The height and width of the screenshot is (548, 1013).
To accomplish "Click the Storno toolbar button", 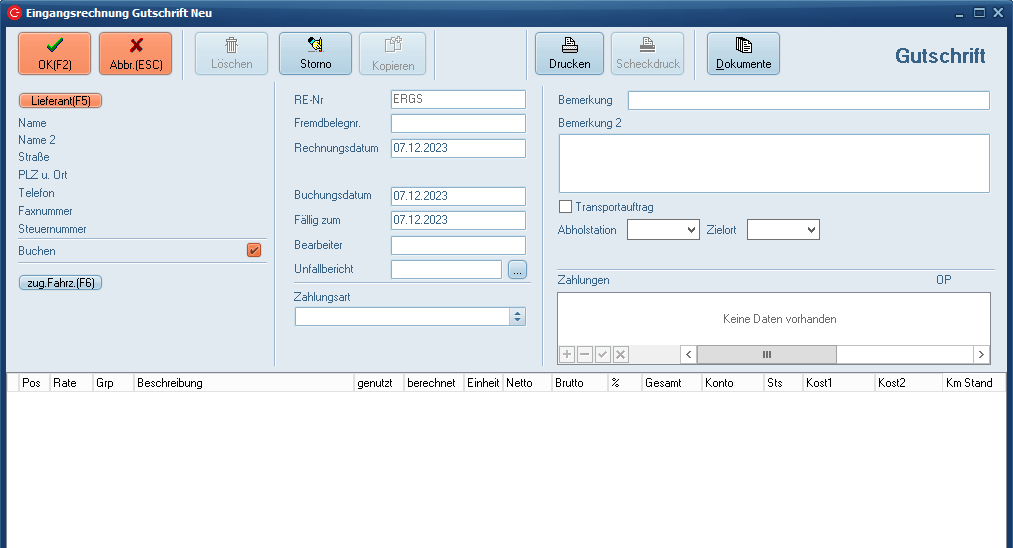I will 315,53.
